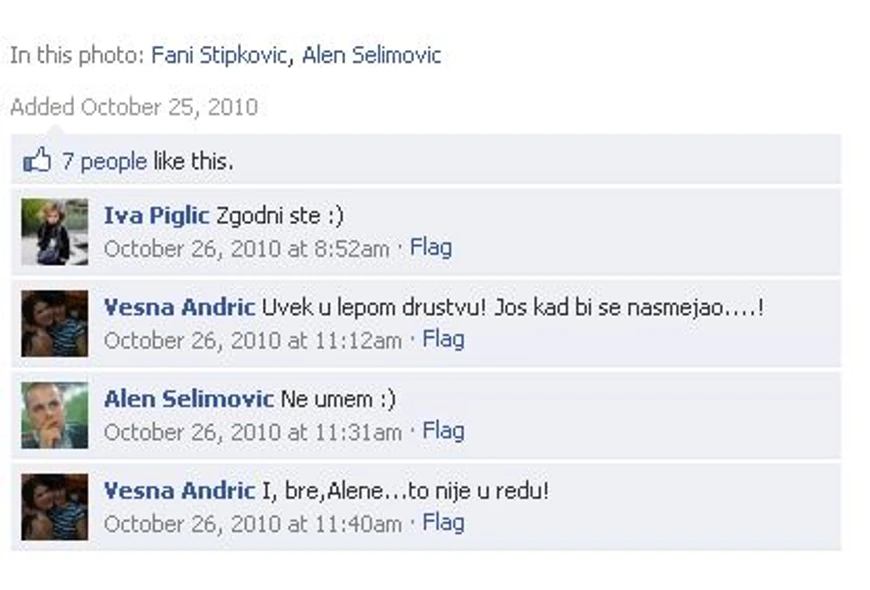Open Fani Stipkovic's tagged profile link

coord(220,55)
